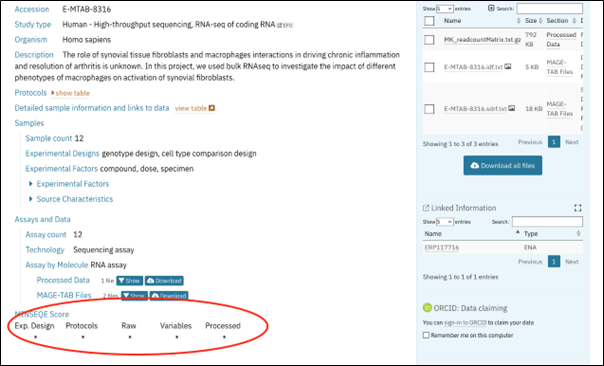Click the Linked Information search field
Image resolution: width=604 pixels, height=366 pixels.
point(547,222)
